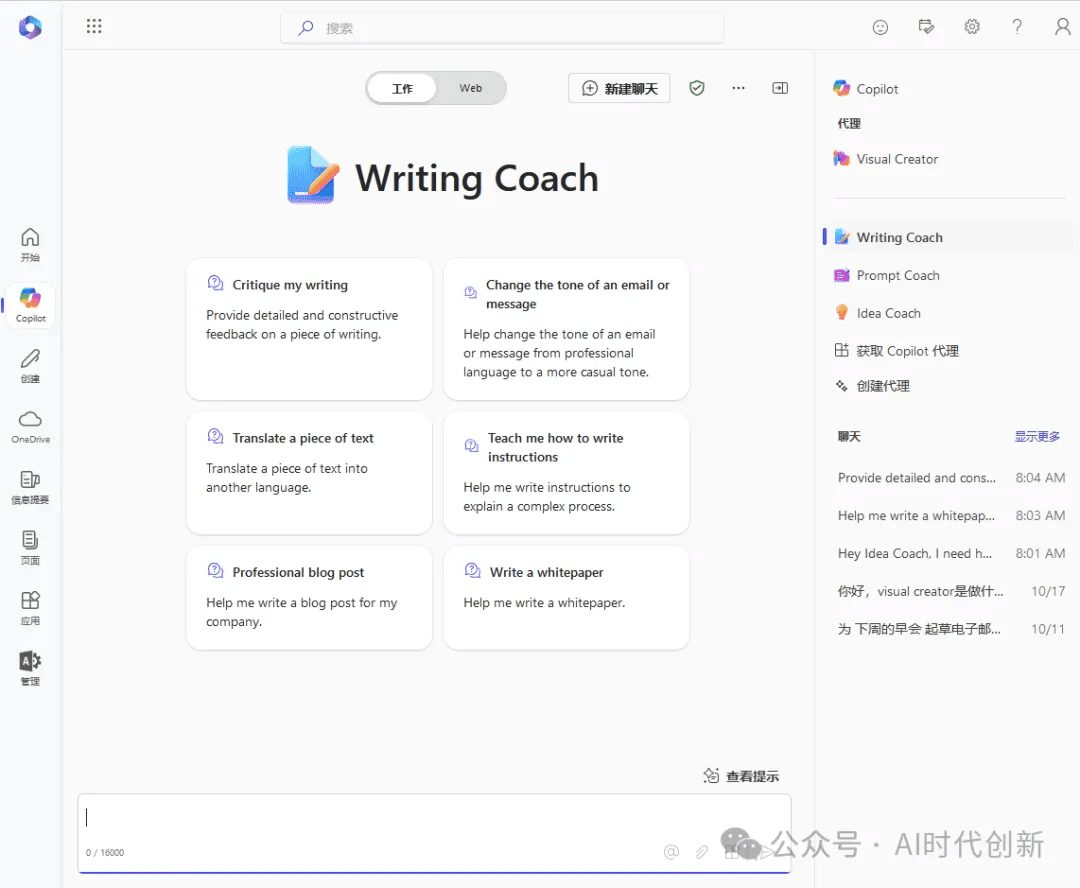The image size is (1080, 888).
Task: Select the Professional blog post card
Action: coord(309,597)
